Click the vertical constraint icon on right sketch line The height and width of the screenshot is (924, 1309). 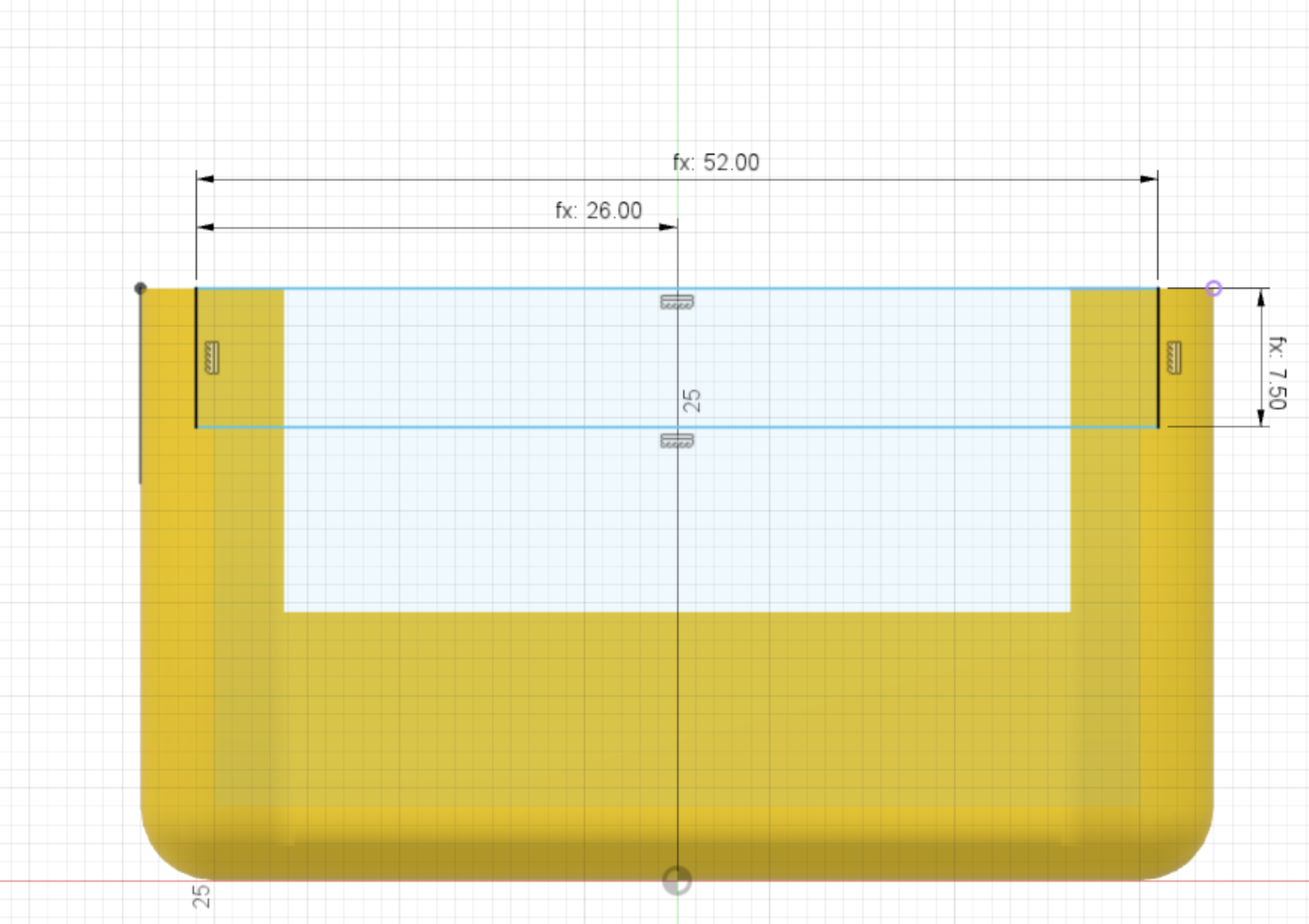[1174, 357]
